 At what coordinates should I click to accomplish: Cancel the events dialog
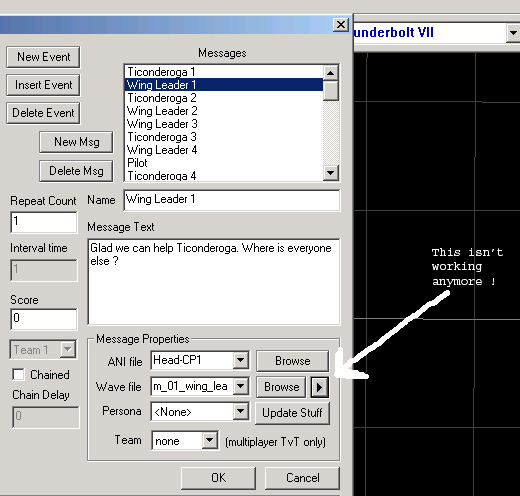point(302,478)
